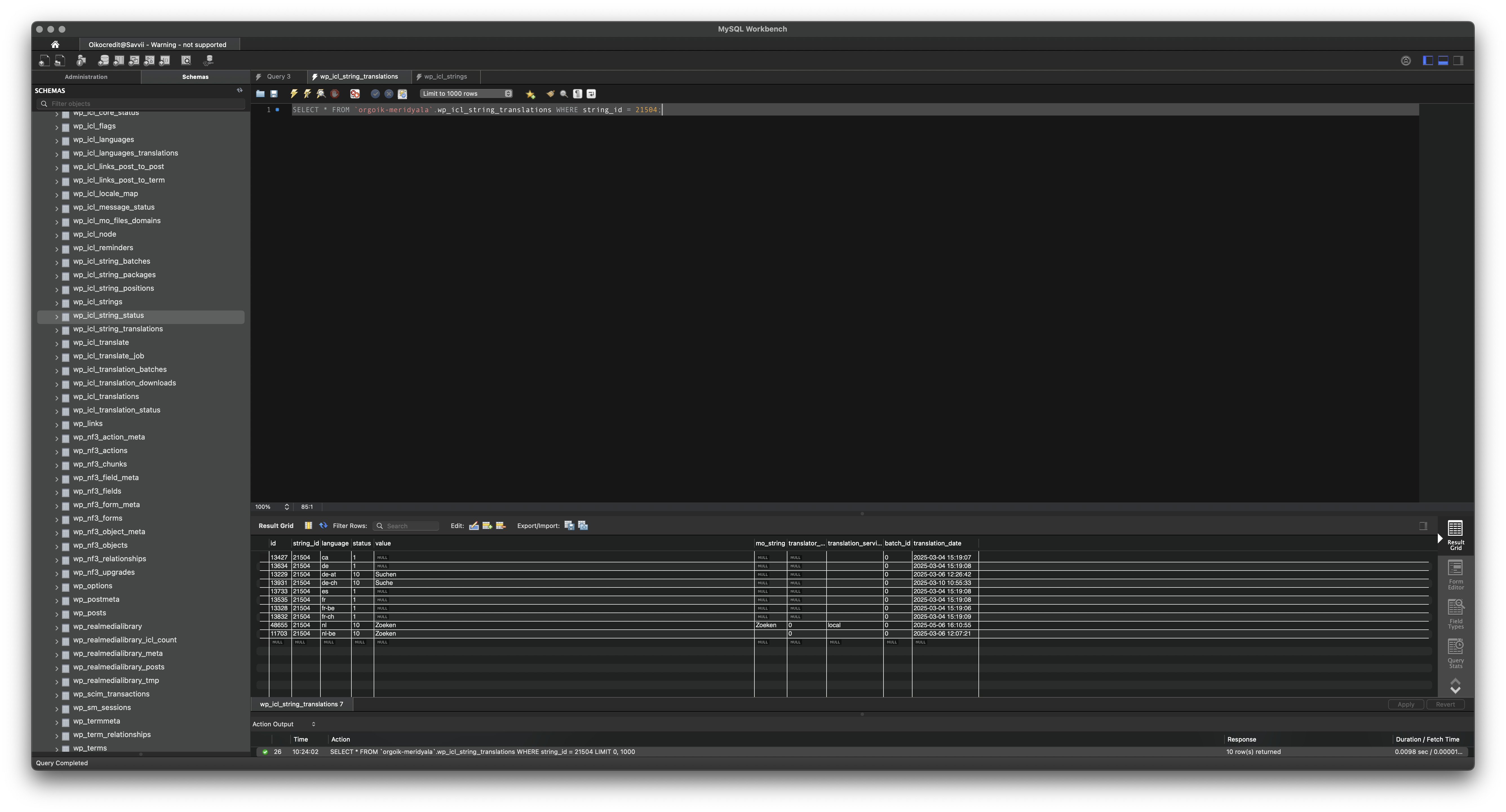Save the script to file

[274, 94]
